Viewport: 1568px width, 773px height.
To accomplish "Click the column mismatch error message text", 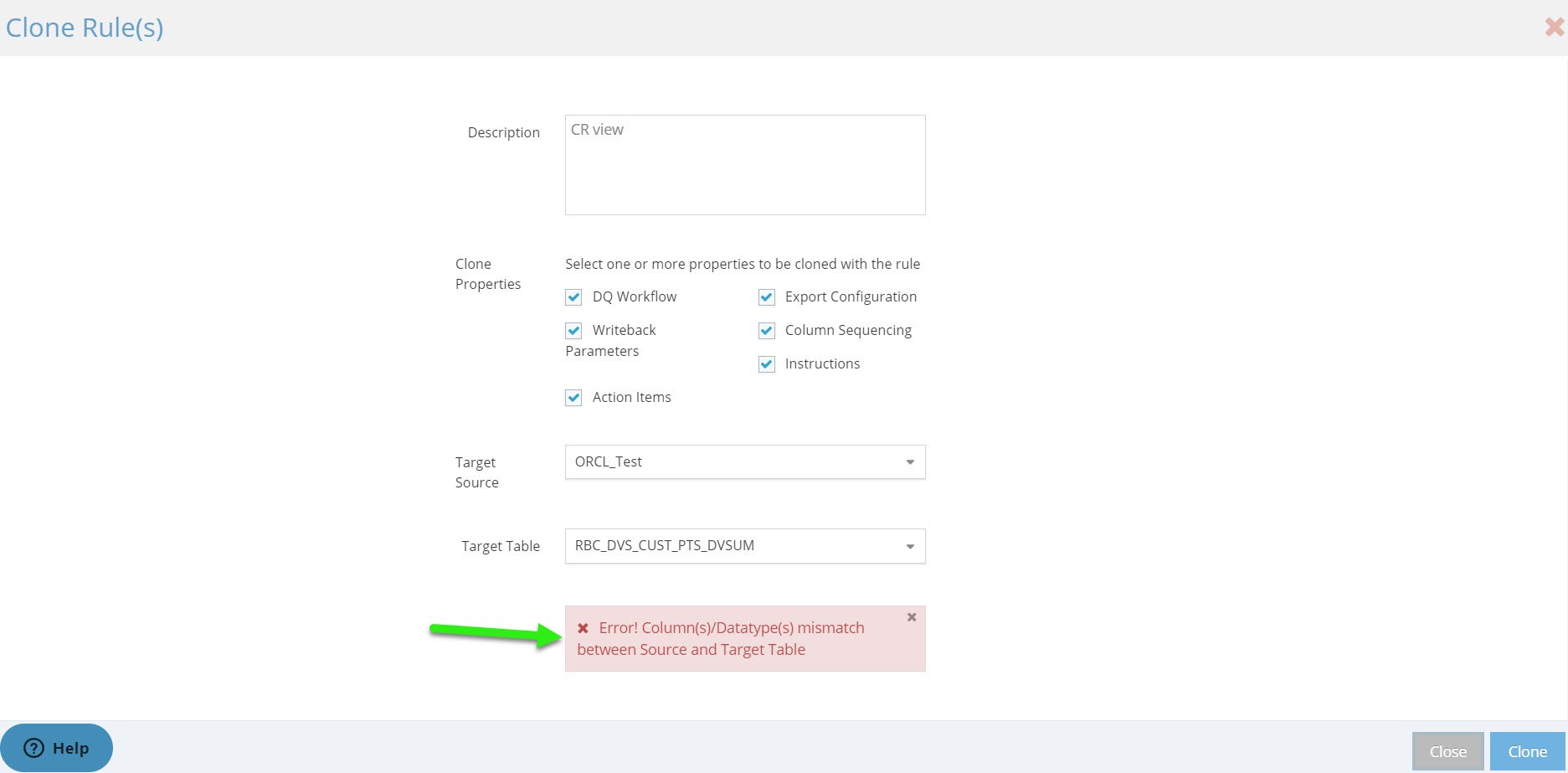I will [721, 639].
